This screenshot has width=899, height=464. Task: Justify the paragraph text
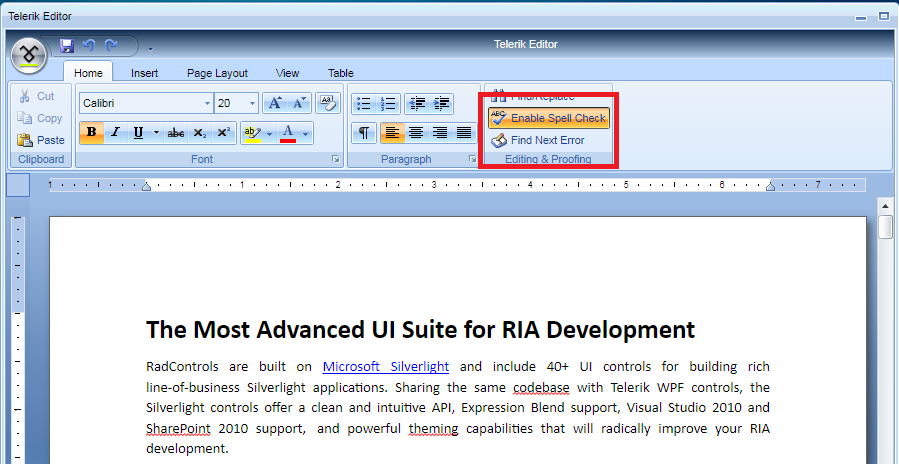(464, 133)
